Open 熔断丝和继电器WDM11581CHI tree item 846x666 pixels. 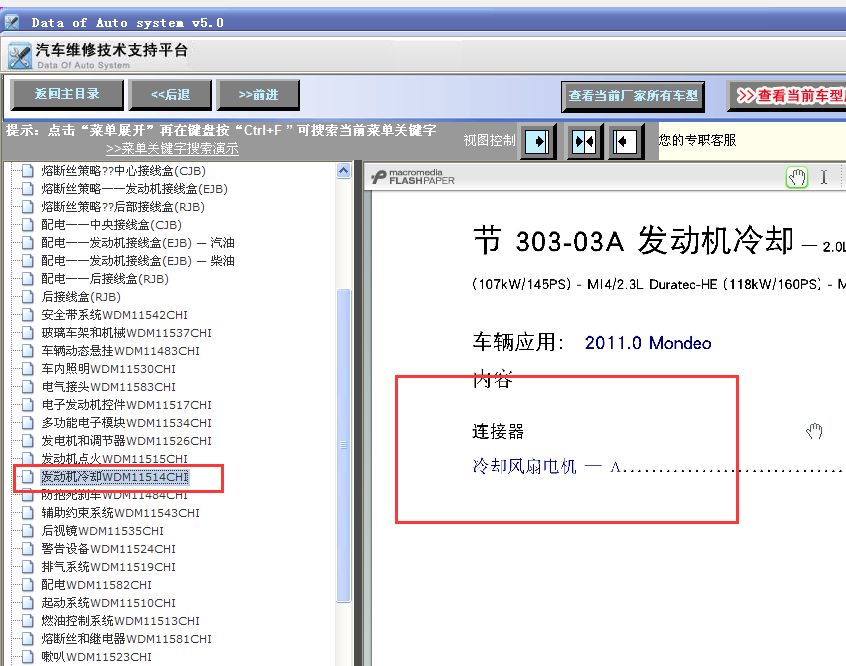[x=126, y=639]
